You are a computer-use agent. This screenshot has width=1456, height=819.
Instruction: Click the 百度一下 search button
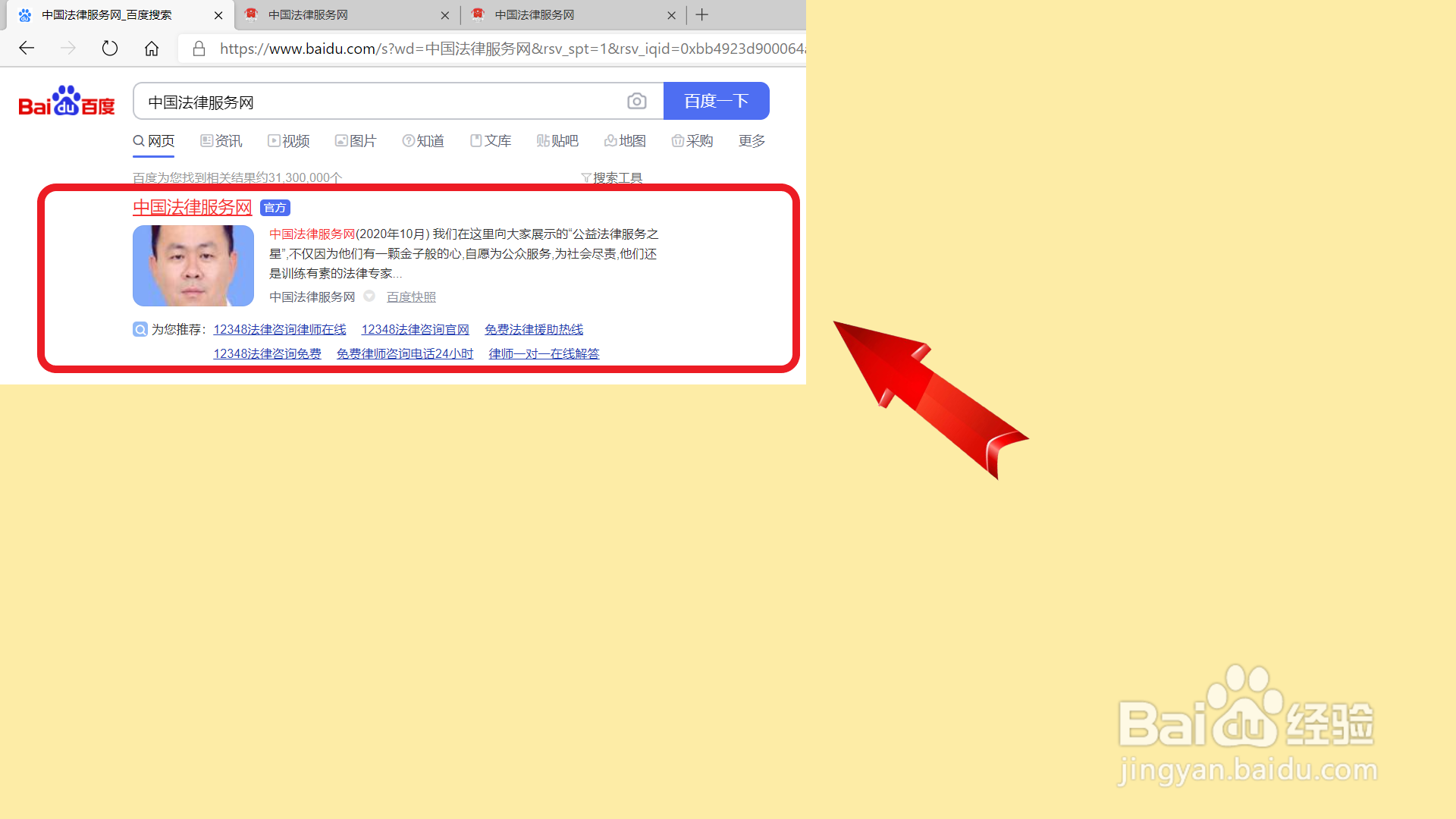click(717, 101)
